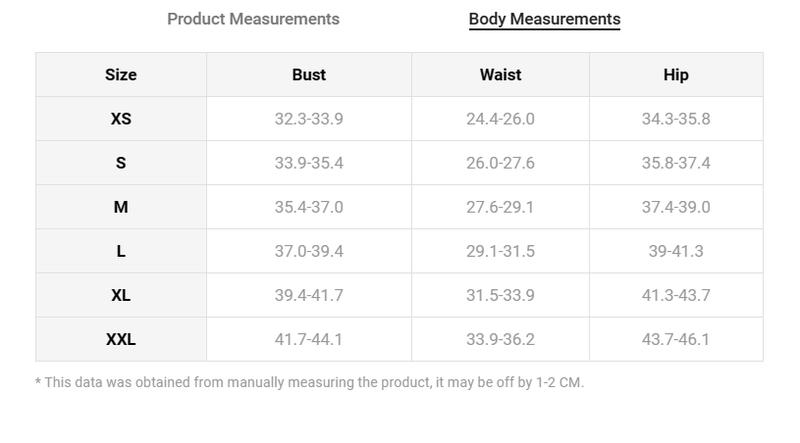Click the M hip value 37.4-39.0

[x=676, y=207]
